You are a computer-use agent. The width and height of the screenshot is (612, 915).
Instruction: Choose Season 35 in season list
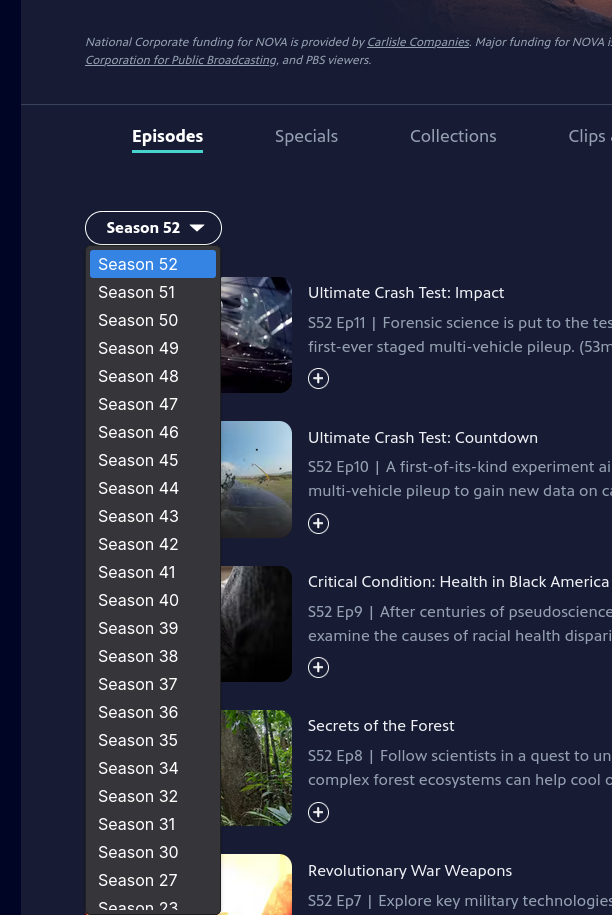tap(153, 741)
